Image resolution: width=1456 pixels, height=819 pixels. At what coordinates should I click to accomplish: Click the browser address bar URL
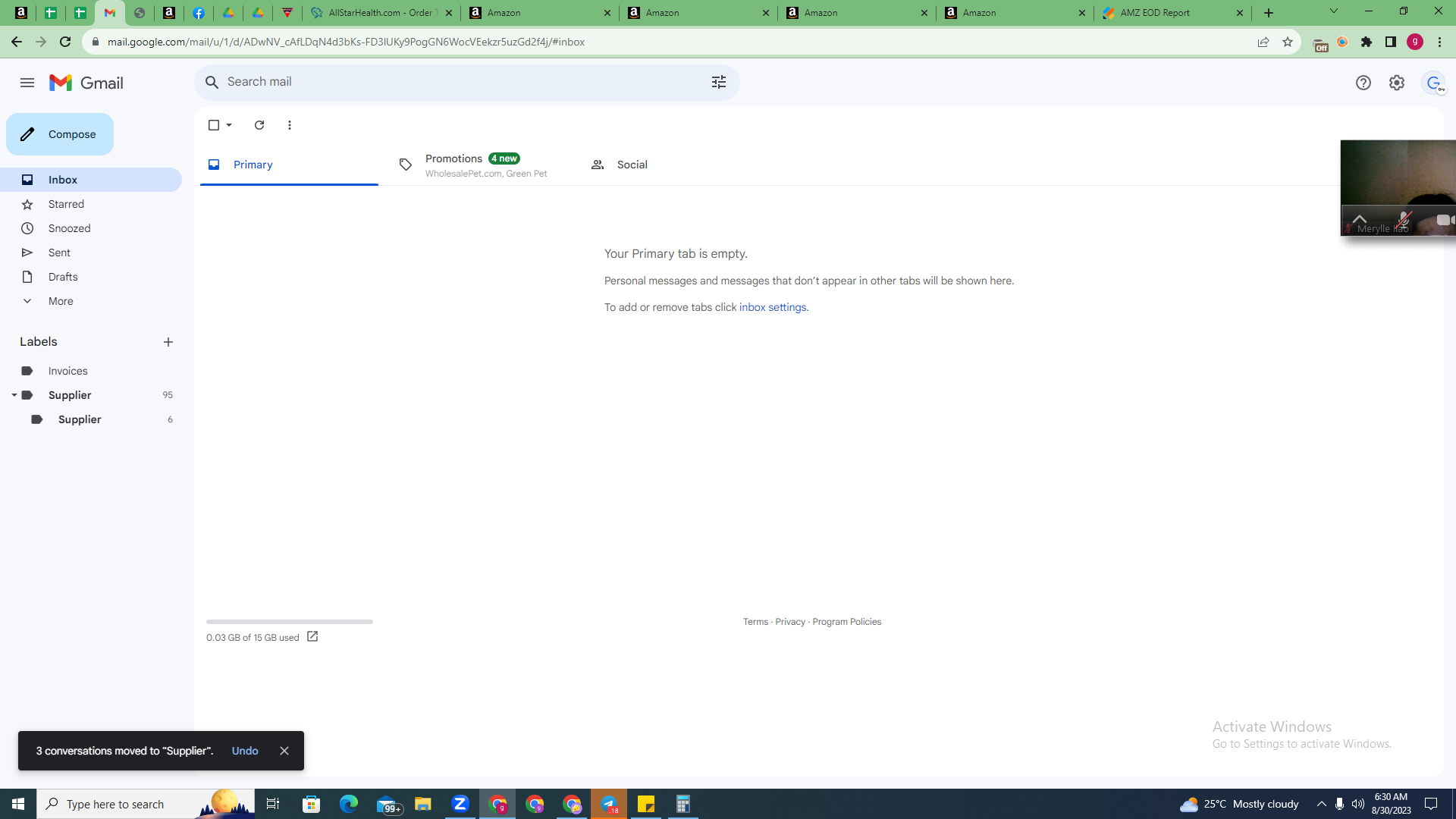tap(346, 42)
